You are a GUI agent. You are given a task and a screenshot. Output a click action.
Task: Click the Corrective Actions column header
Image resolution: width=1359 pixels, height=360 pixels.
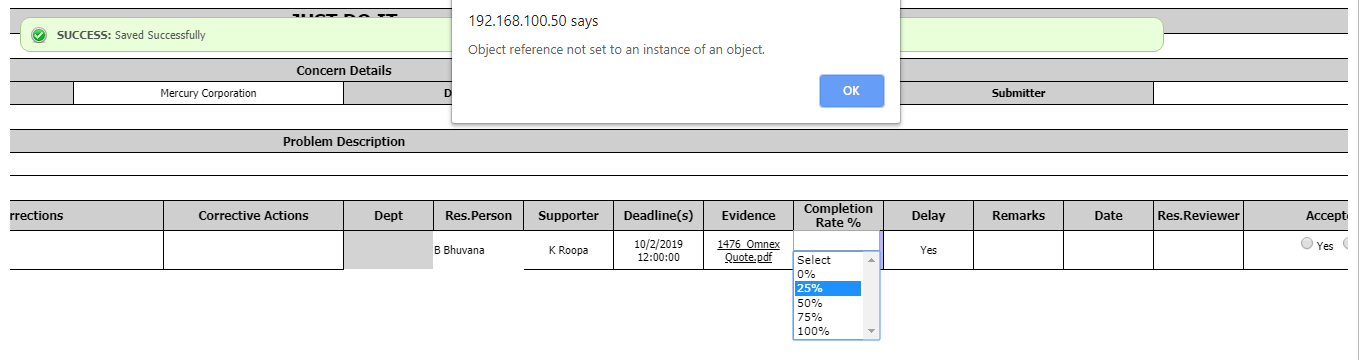coord(253,215)
